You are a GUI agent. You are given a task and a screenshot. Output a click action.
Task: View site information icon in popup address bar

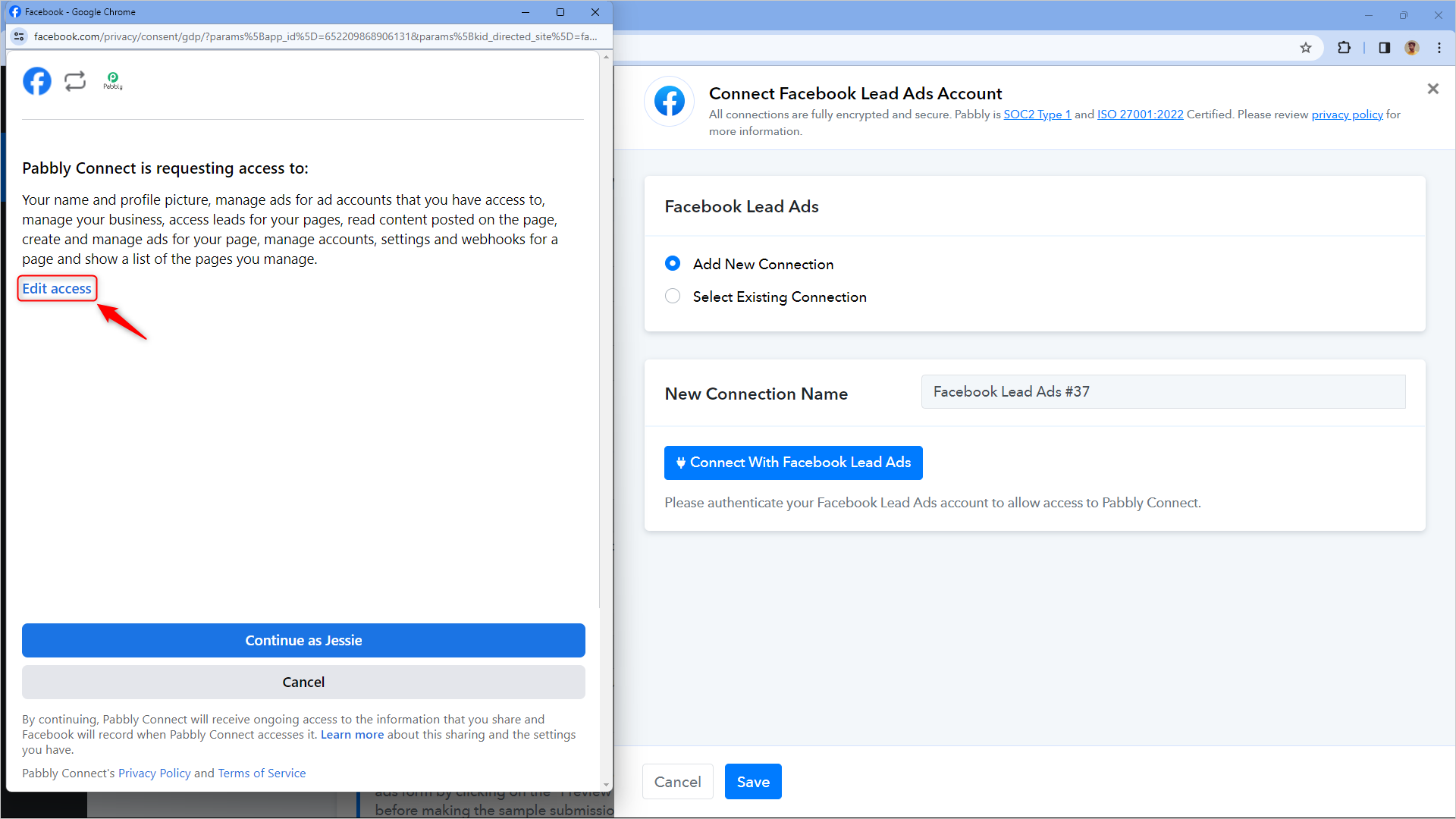[20, 36]
